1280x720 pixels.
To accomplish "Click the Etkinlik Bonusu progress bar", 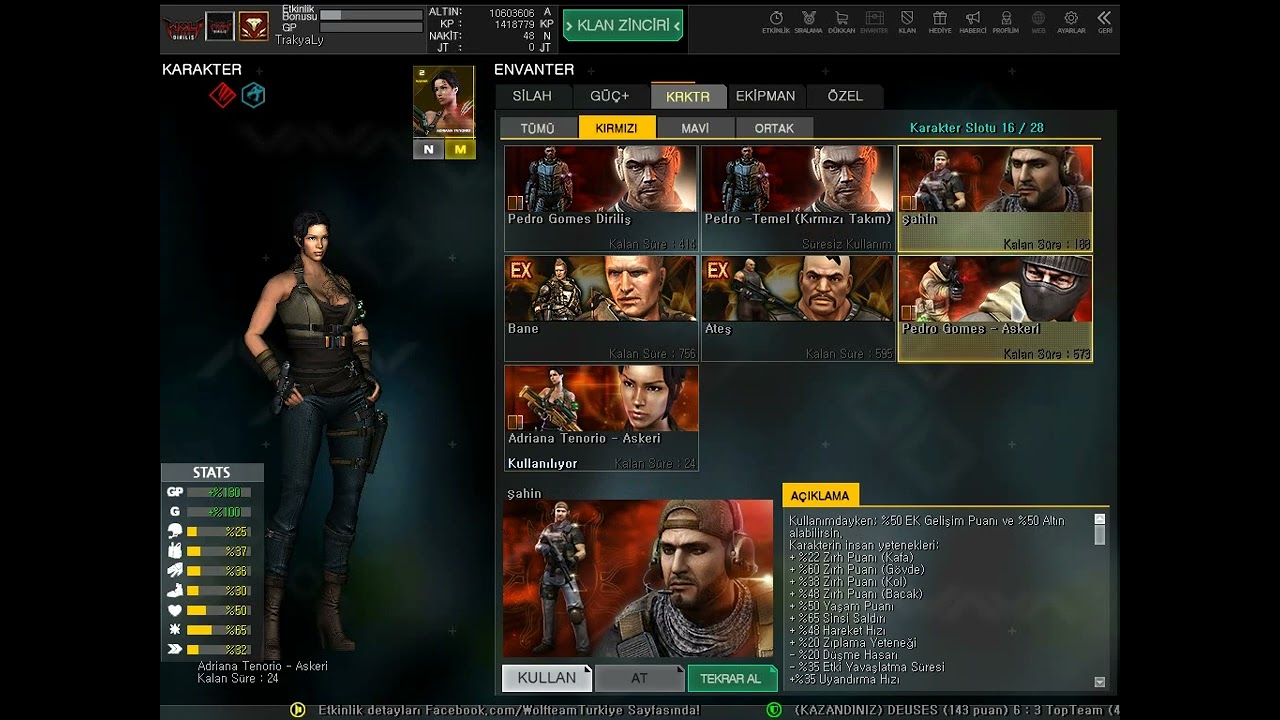I will [371, 15].
